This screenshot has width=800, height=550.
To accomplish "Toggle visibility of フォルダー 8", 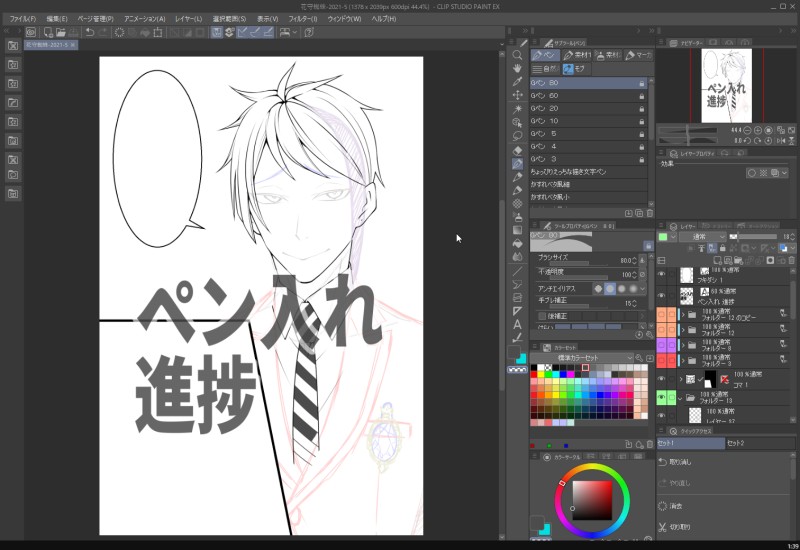I will (662, 345).
